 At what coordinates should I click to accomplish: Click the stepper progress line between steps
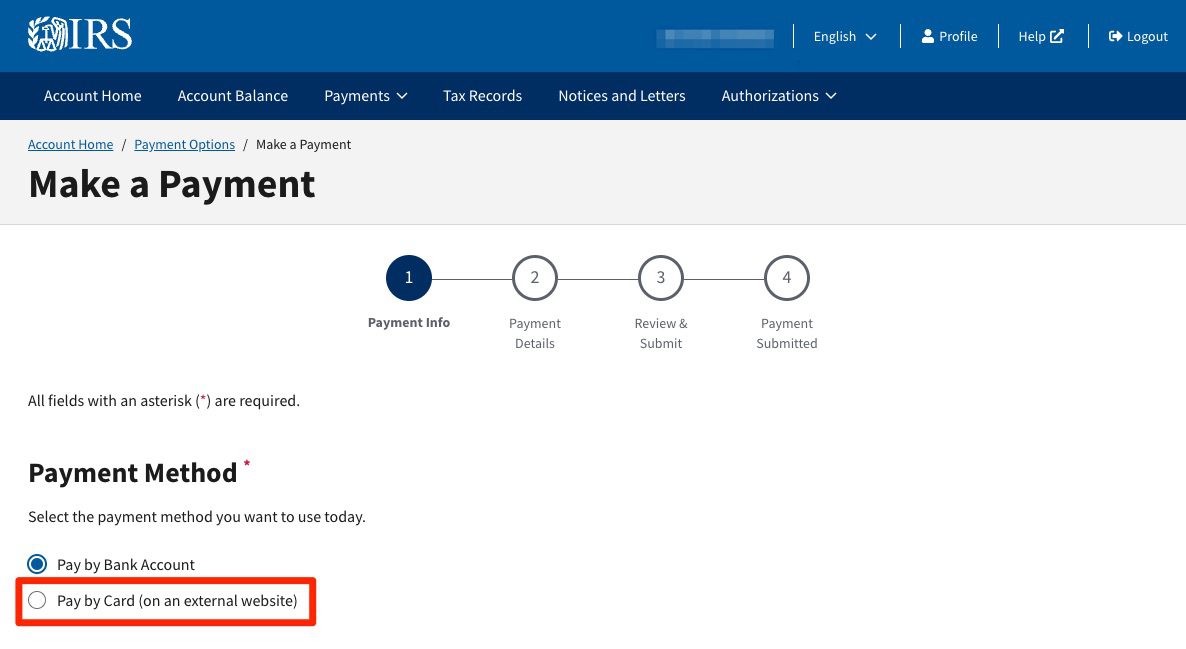point(471,277)
